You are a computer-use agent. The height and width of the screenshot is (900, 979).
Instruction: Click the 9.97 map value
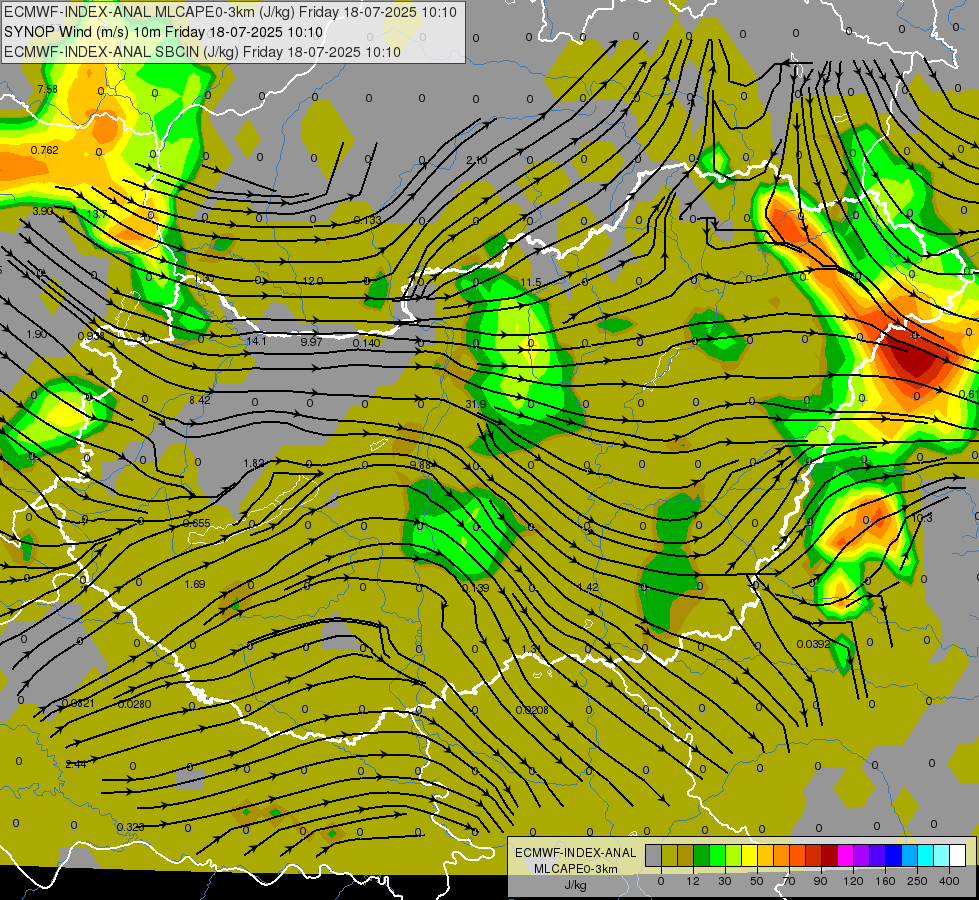tap(312, 342)
